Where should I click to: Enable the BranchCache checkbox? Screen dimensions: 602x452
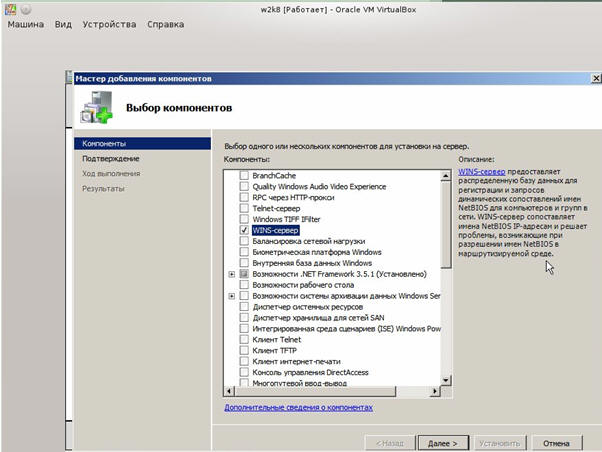point(244,176)
